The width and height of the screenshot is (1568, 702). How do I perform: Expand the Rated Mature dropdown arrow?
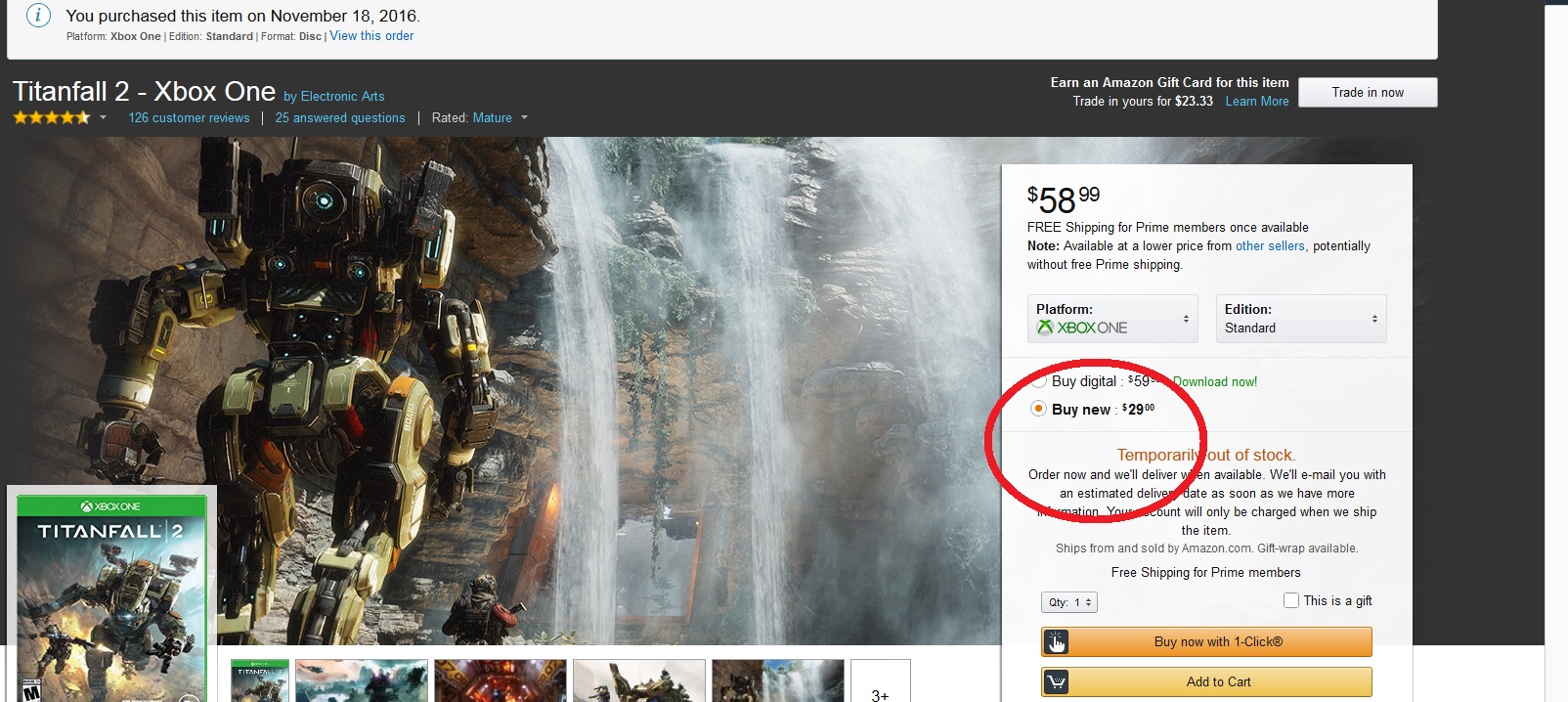(524, 117)
